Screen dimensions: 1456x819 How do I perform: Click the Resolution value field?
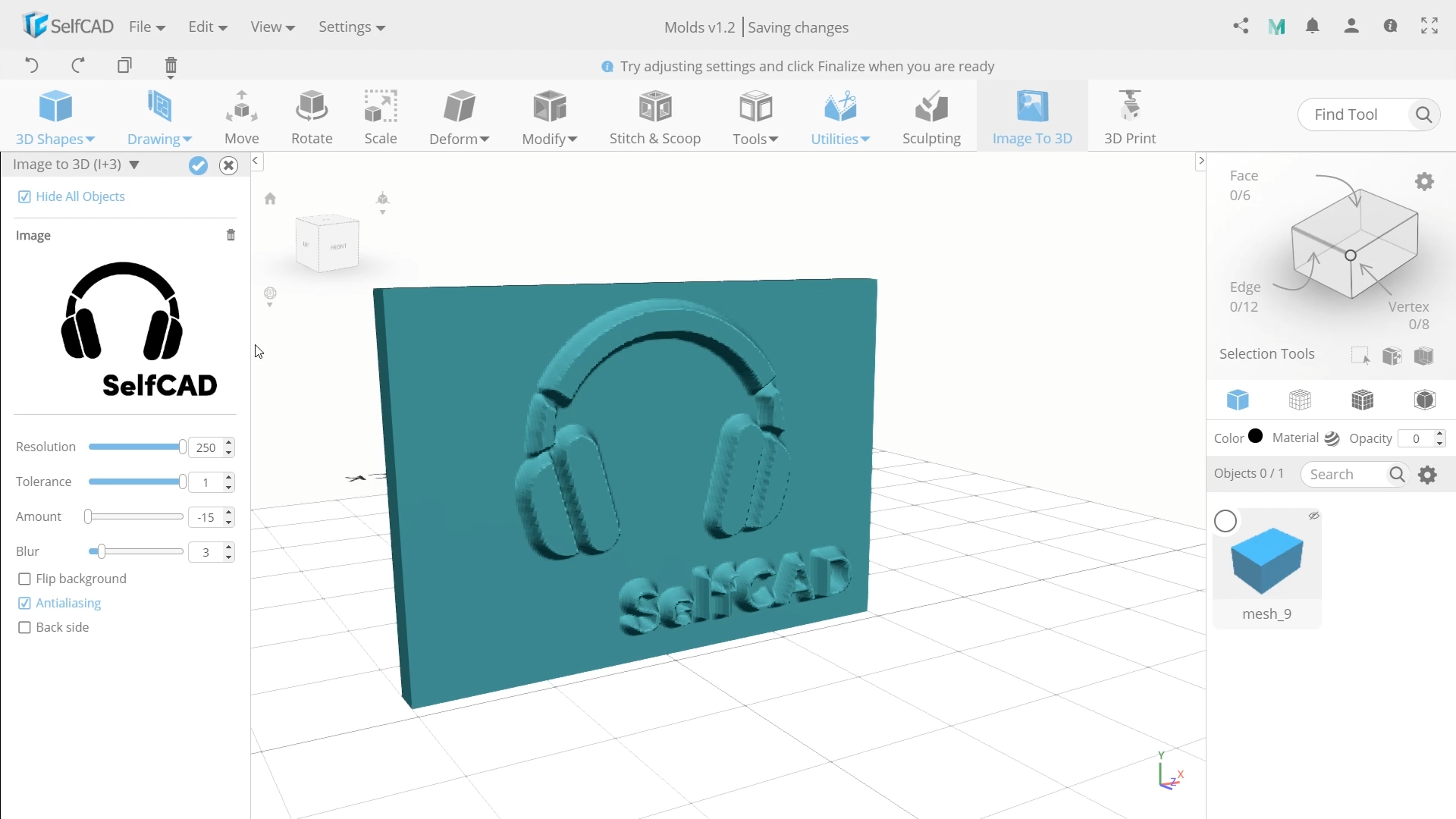point(206,448)
